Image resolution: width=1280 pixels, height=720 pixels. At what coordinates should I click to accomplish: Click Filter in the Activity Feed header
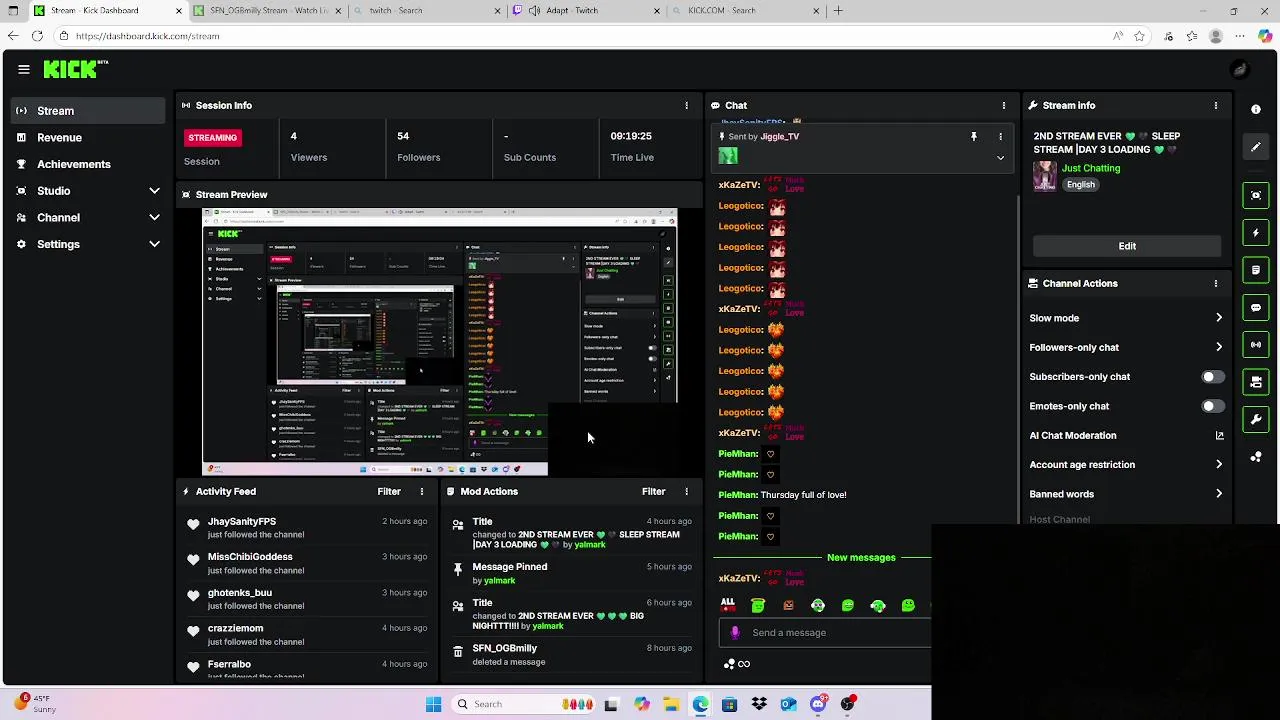(x=389, y=491)
